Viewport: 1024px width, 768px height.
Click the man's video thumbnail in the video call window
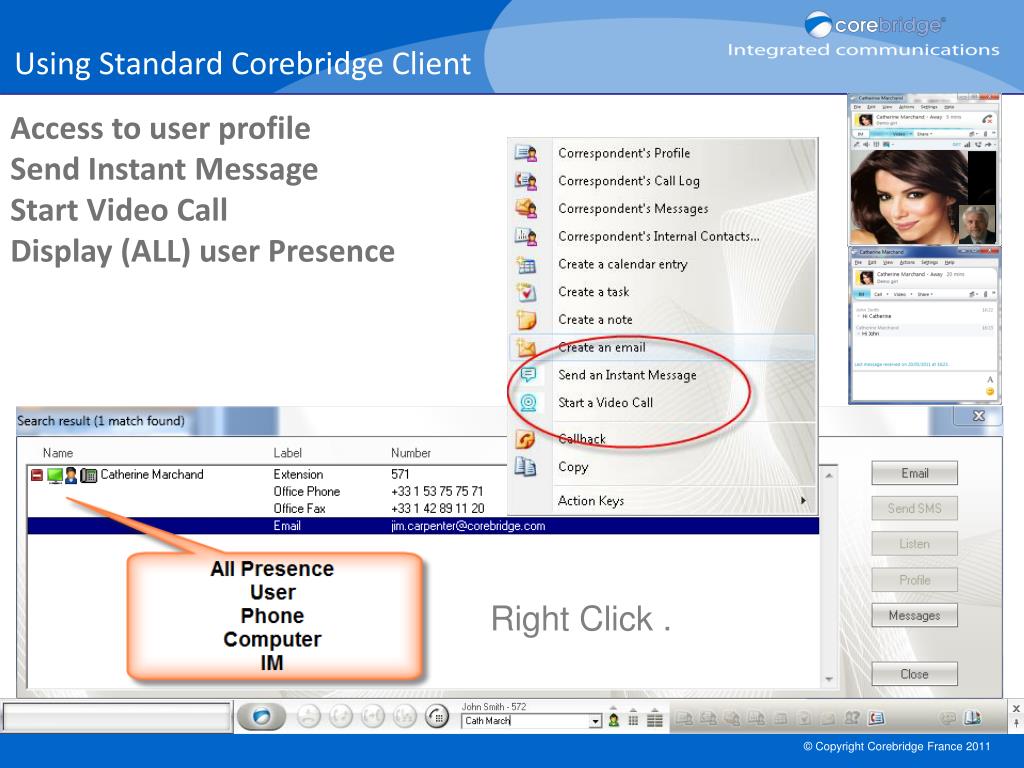tap(976, 224)
